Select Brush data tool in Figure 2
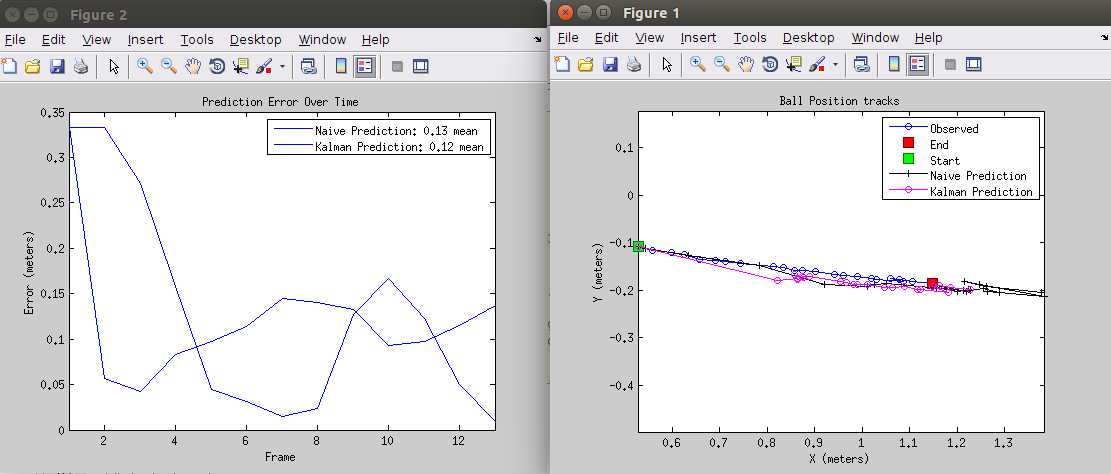Viewport: 1111px width, 474px height. coord(264,67)
